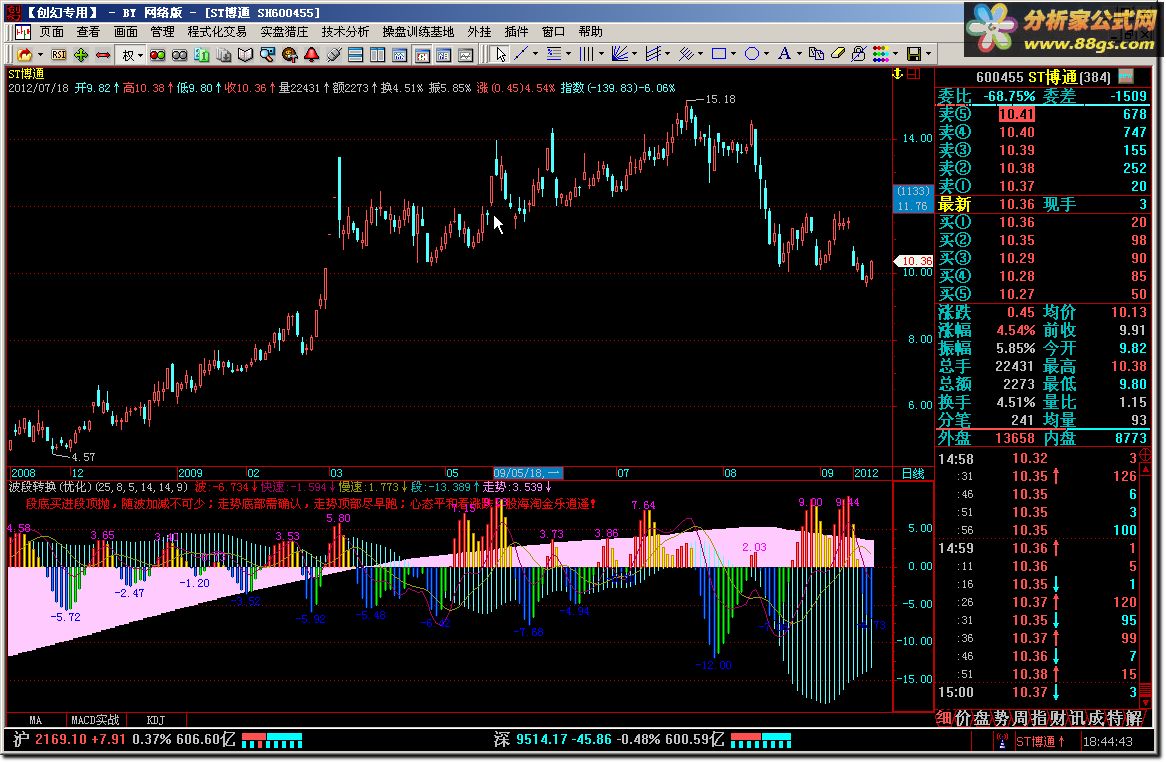
Task: Select the circle drawing tool
Action: (752, 54)
